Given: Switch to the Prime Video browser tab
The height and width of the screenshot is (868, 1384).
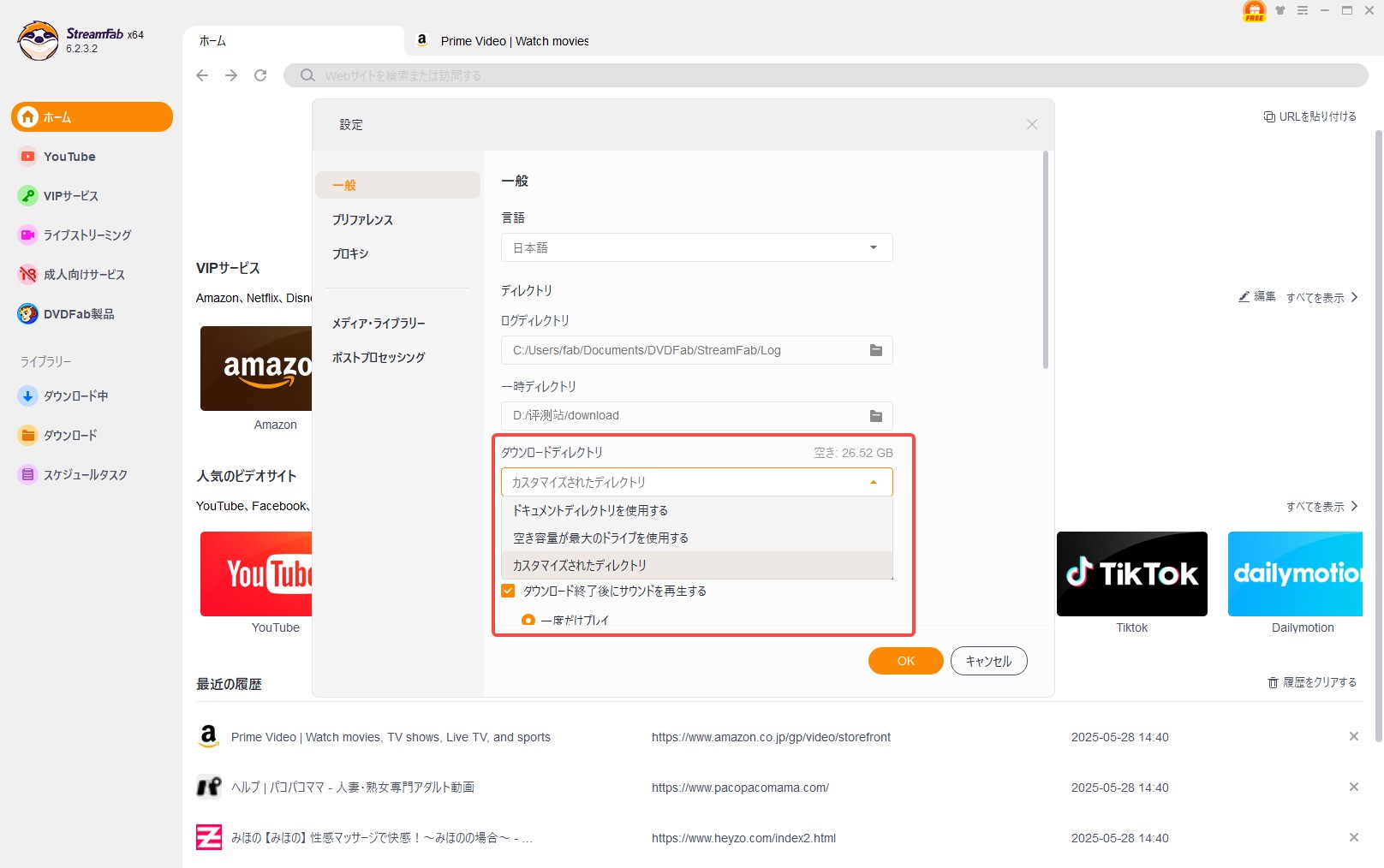Looking at the screenshot, I should [503, 40].
